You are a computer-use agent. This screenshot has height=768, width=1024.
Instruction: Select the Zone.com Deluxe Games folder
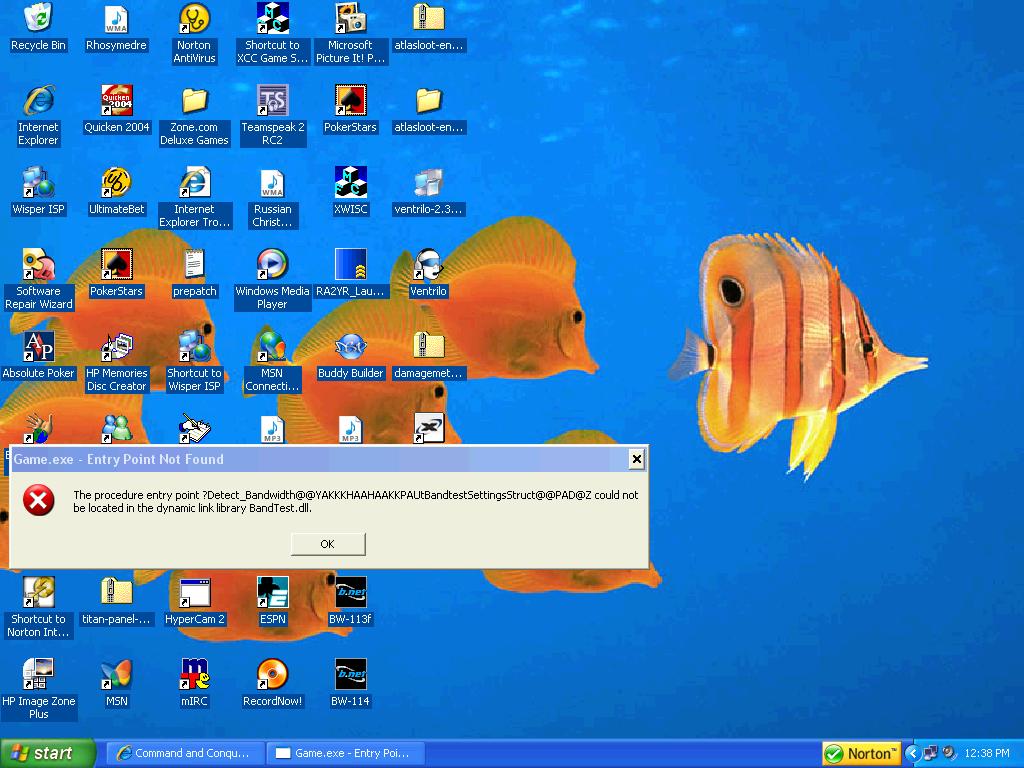[x=194, y=101]
